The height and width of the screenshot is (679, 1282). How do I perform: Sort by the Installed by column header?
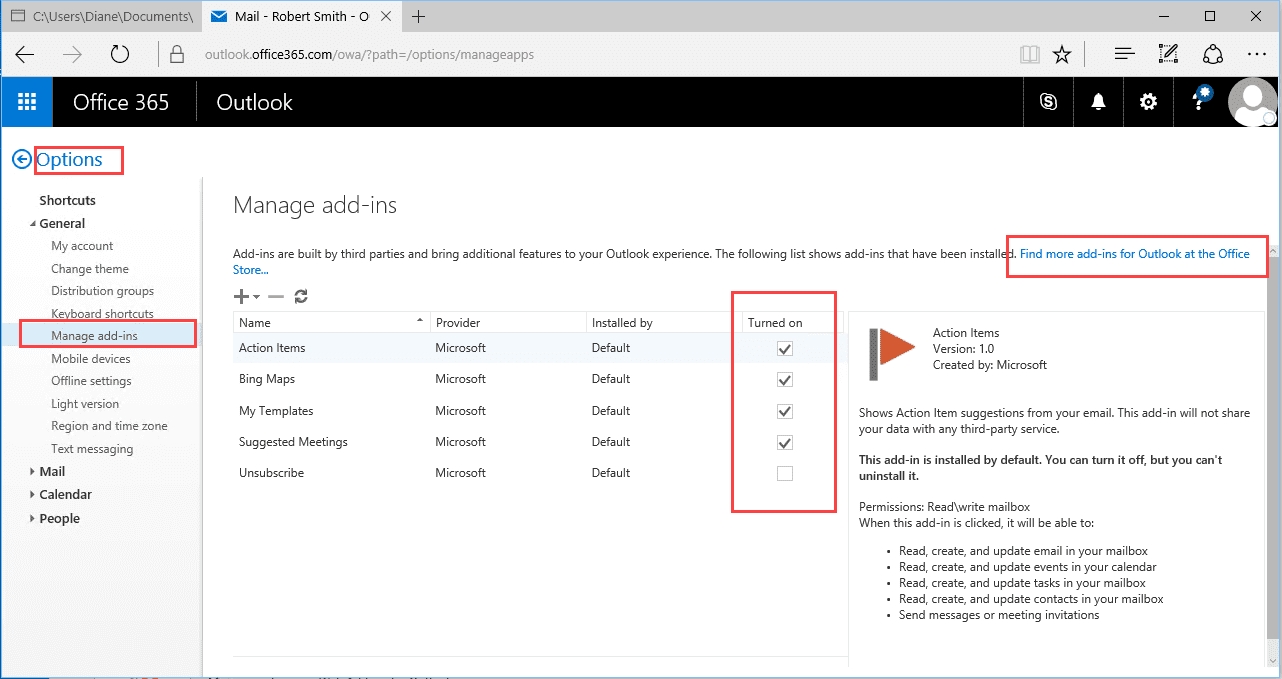pyautogui.click(x=664, y=322)
